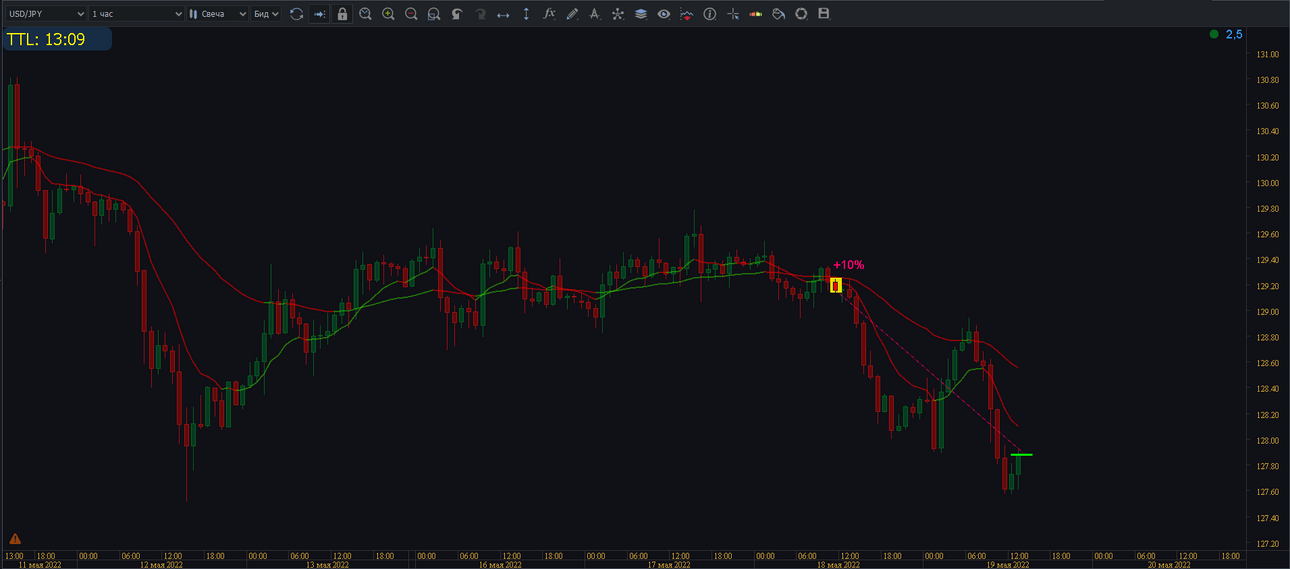Click the 16 мая 2022 date label
1290x569 pixels.
500,564
